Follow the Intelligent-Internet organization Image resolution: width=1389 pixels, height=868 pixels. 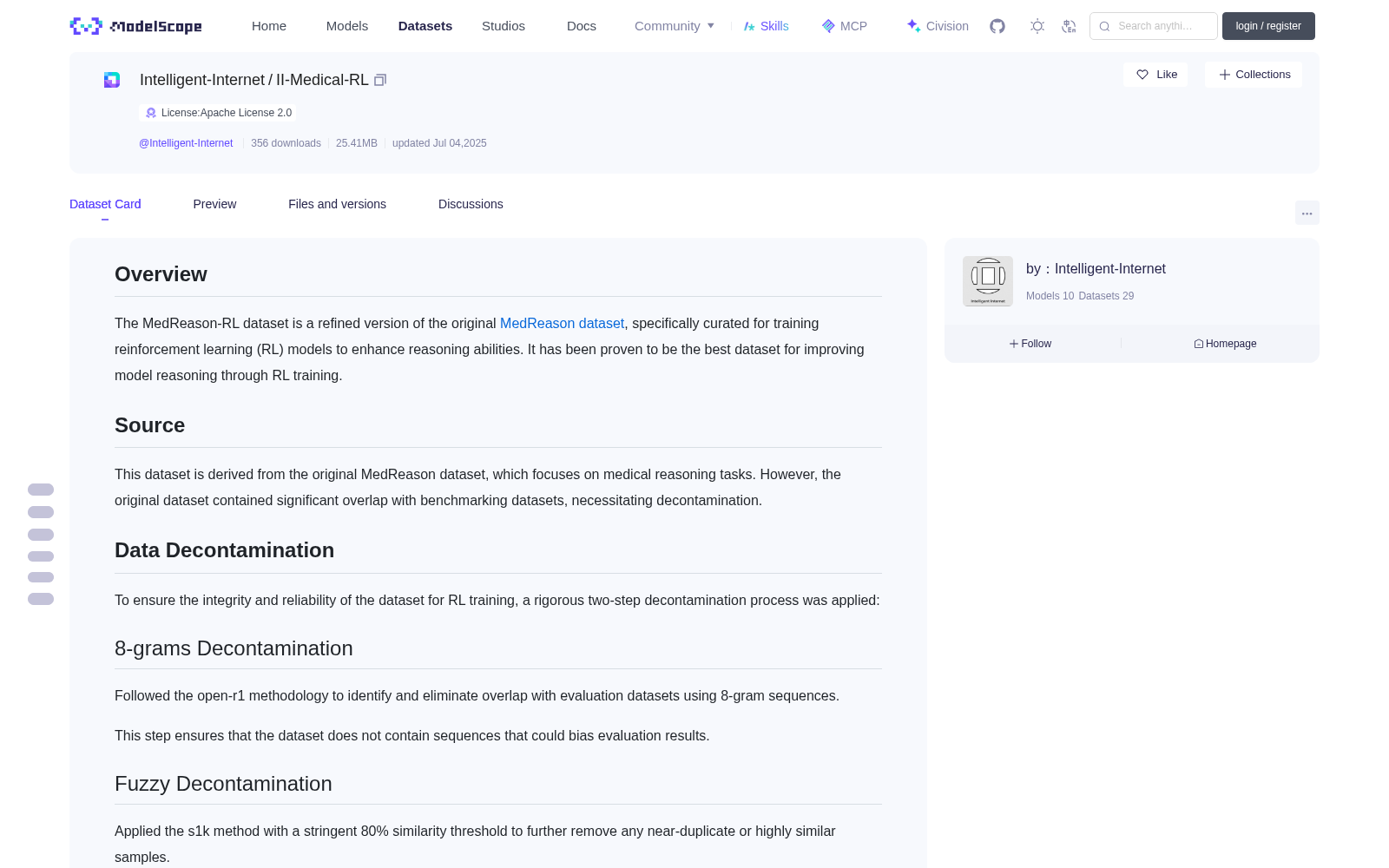[x=1030, y=344]
